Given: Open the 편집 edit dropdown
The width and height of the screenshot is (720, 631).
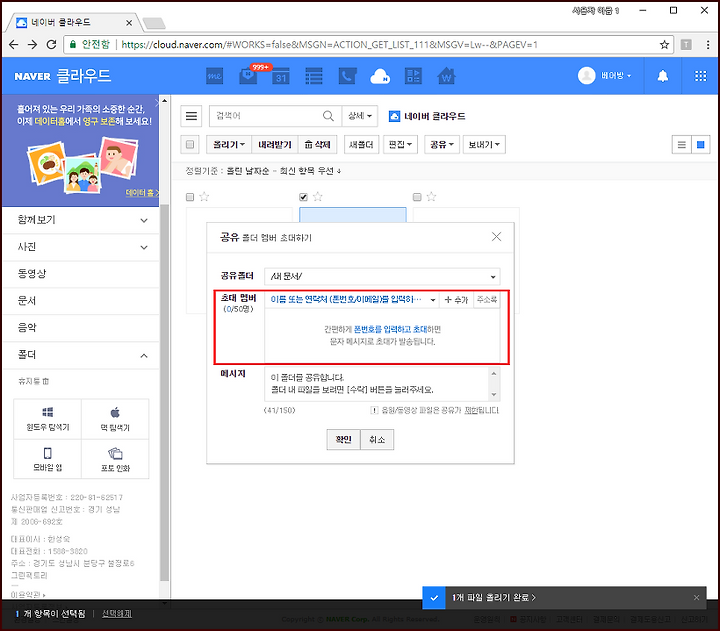Looking at the screenshot, I should pyautogui.click(x=400, y=145).
